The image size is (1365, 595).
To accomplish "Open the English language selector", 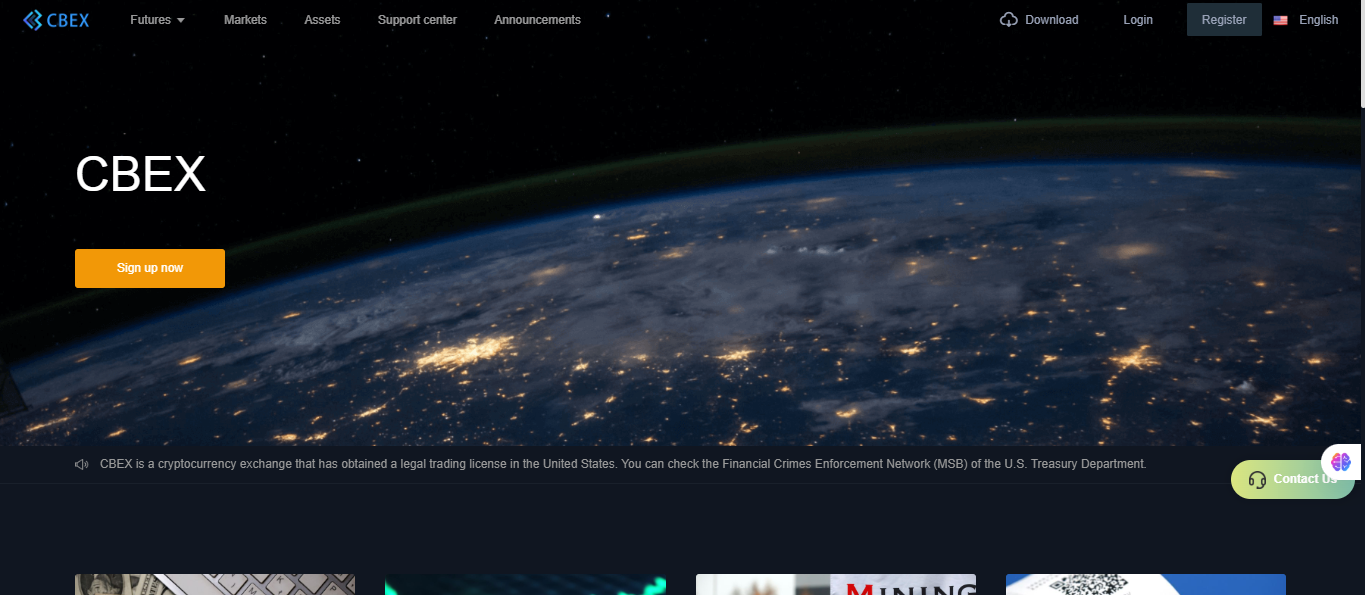I will tap(1315, 19).
